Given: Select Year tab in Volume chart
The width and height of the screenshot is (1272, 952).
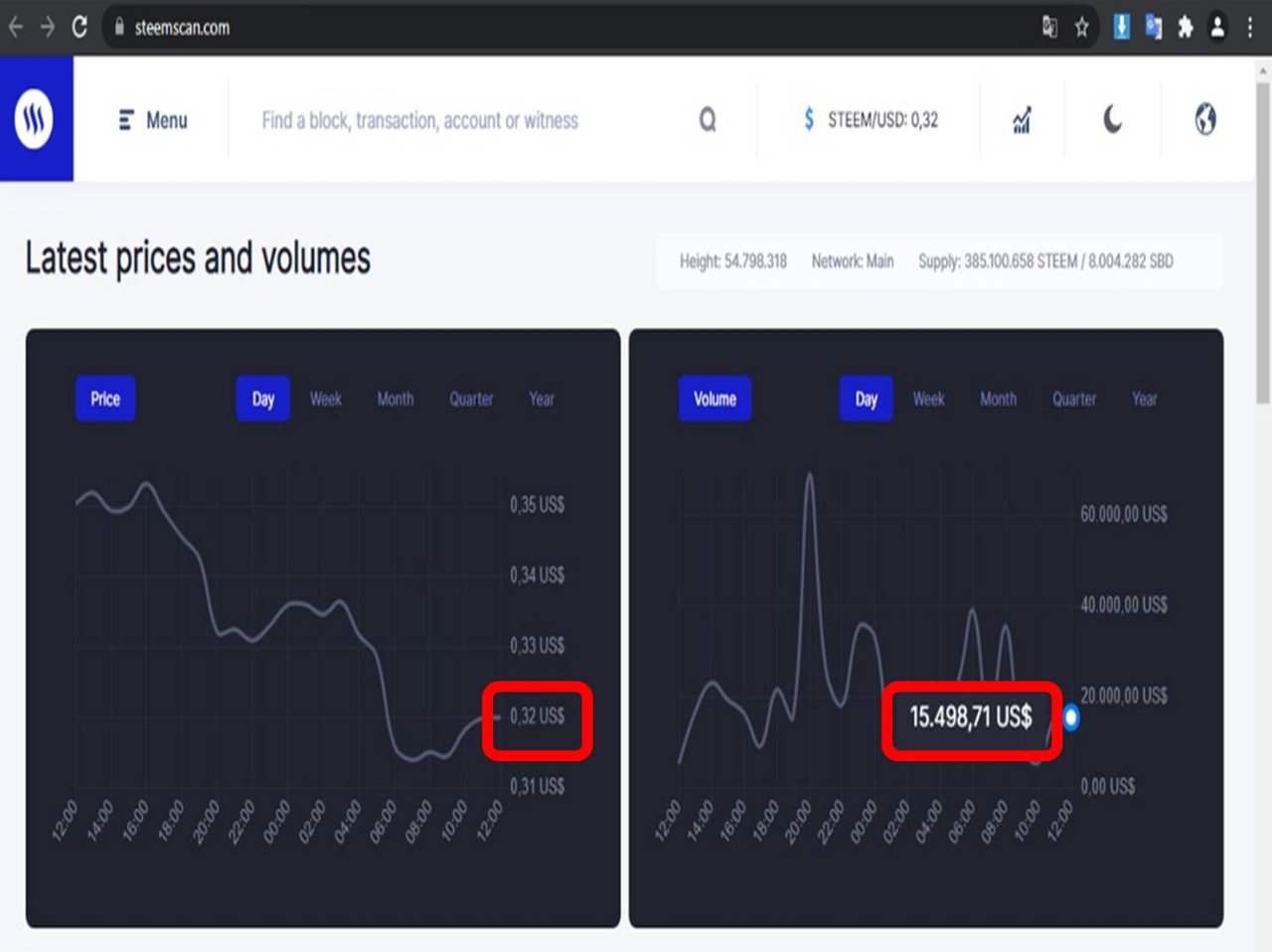Looking at the screenshot, I should pyautogui.click(x=1145, y=398).
